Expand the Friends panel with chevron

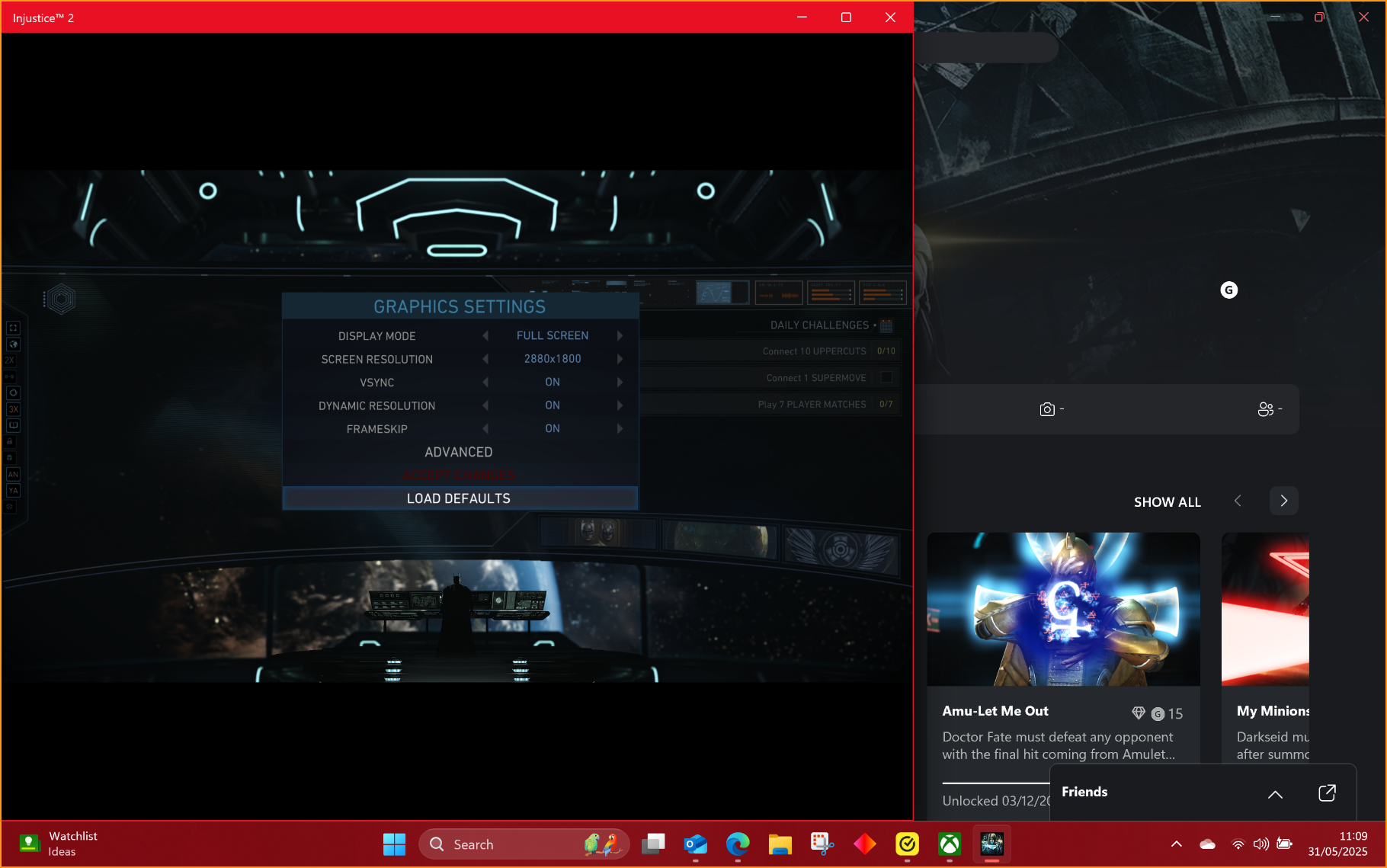coord(1275,794)
